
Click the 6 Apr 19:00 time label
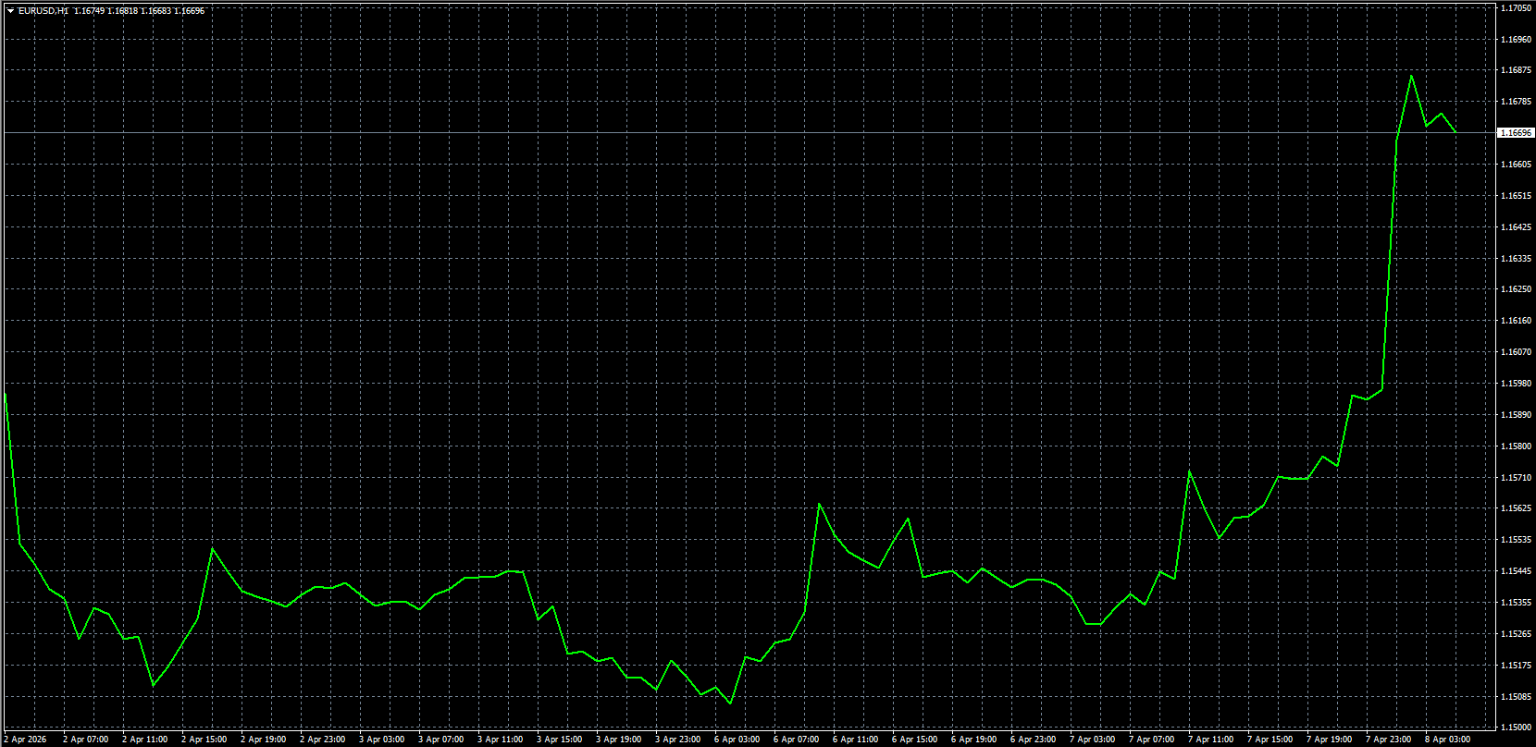[x=975, y=740]
